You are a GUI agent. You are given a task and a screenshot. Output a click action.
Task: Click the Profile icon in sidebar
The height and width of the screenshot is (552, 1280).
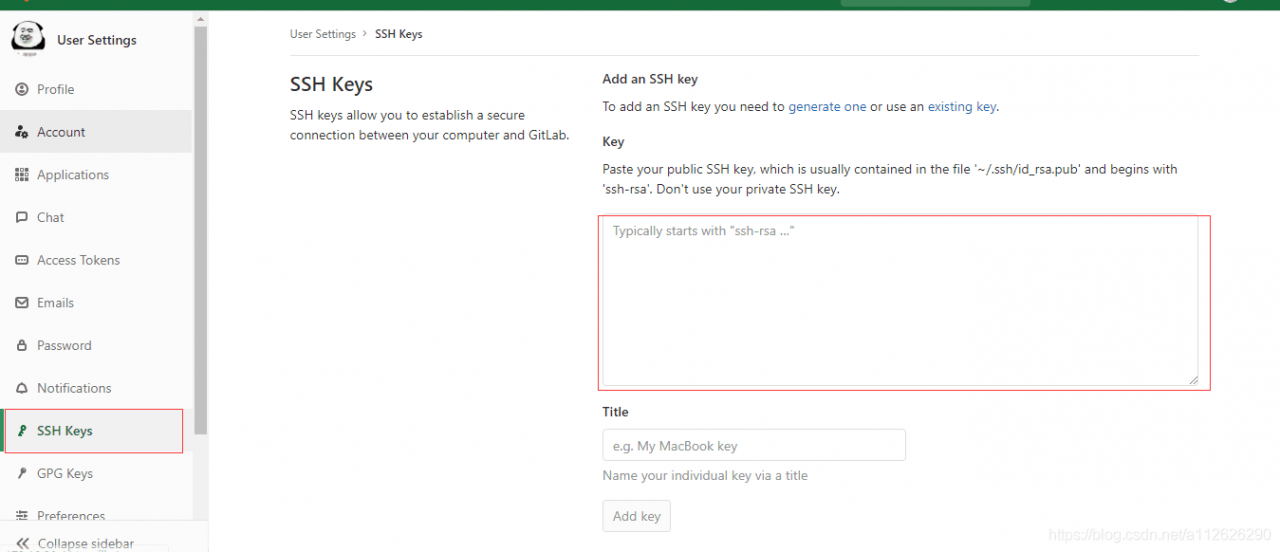point(22,89)
